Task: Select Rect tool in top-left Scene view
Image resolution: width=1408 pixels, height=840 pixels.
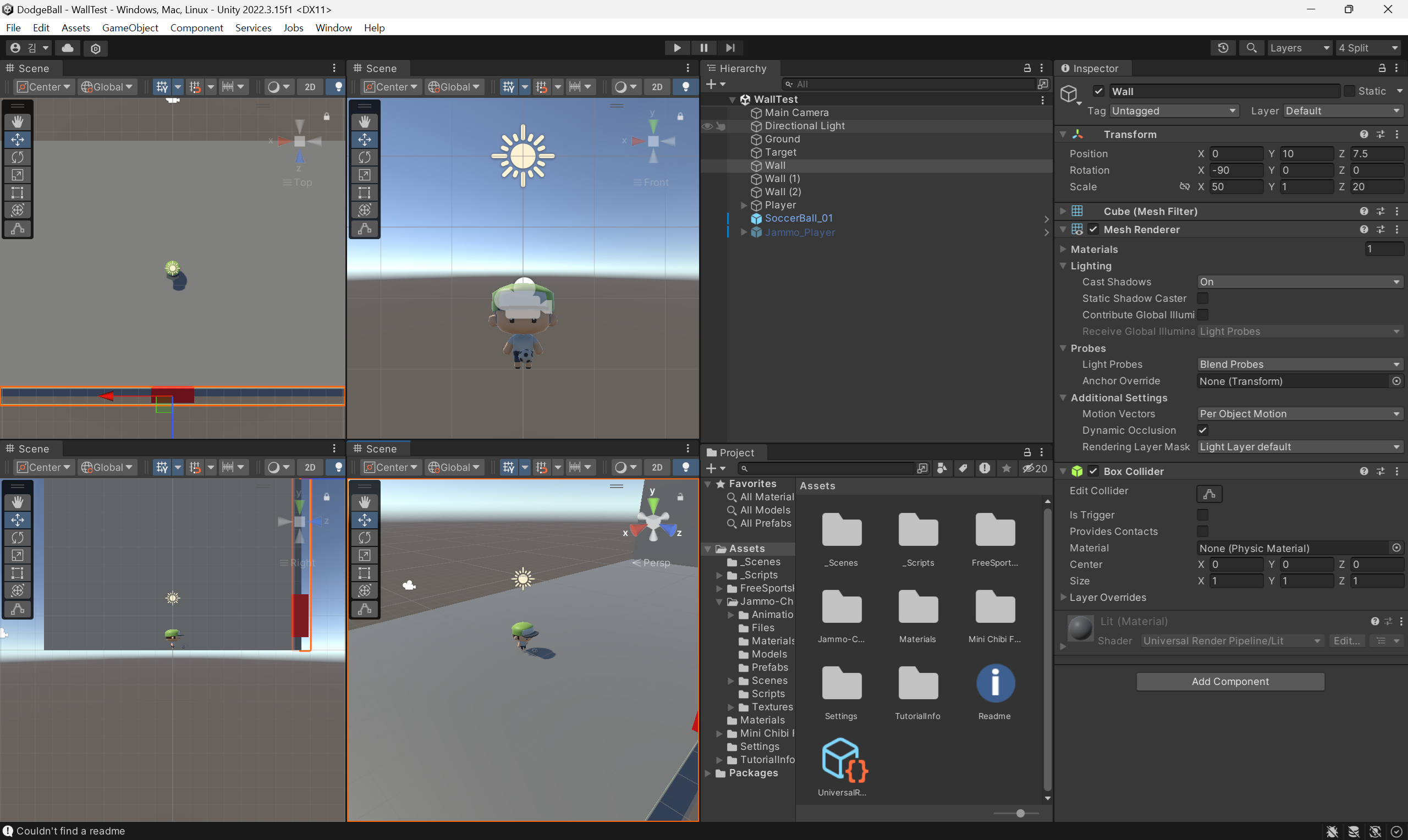Action: tap(18, 192)
